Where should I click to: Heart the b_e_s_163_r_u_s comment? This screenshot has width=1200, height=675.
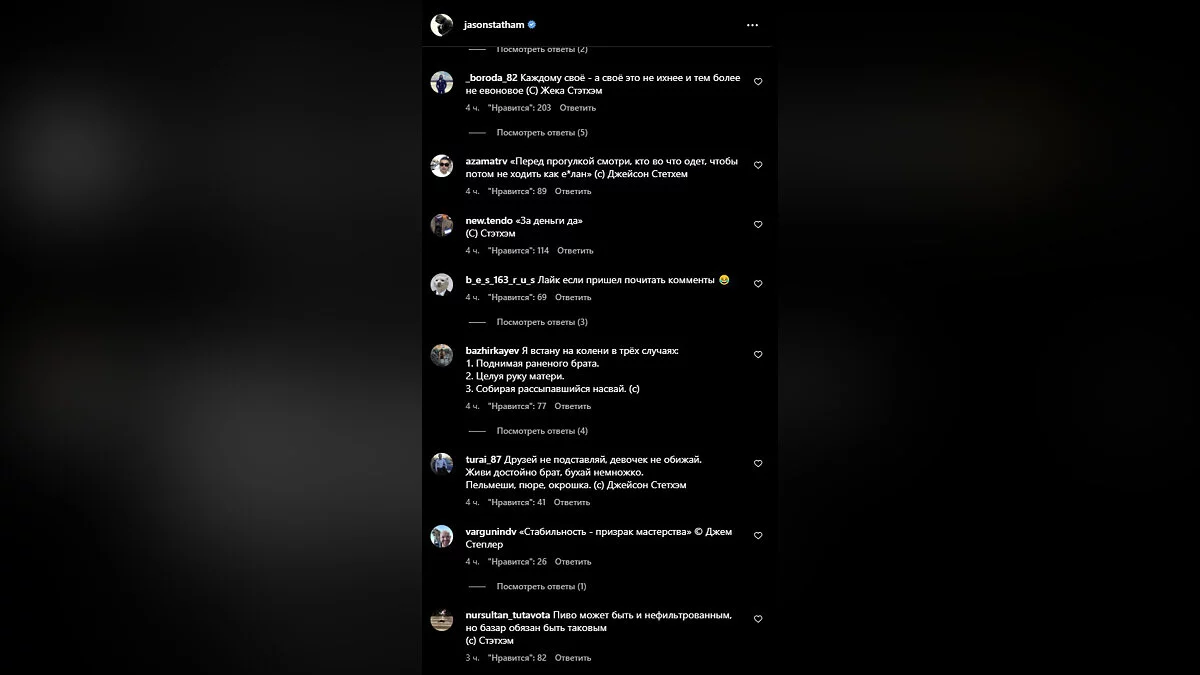(758, 284)
